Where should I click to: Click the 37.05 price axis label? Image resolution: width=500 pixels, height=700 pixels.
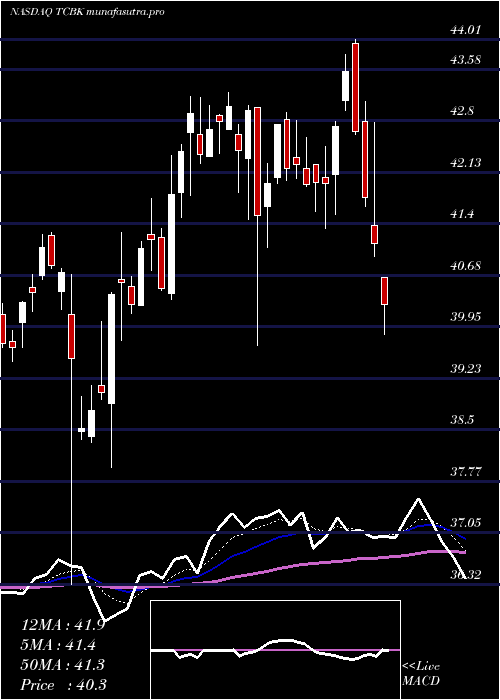[466, 523]
